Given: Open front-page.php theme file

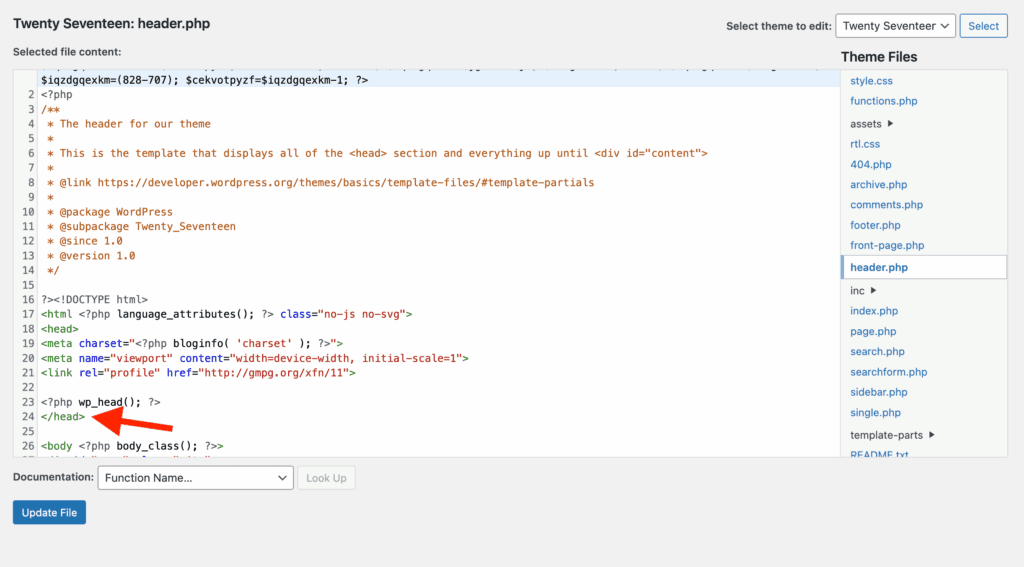Looking at the screenshot, I should tap(887, 246).
